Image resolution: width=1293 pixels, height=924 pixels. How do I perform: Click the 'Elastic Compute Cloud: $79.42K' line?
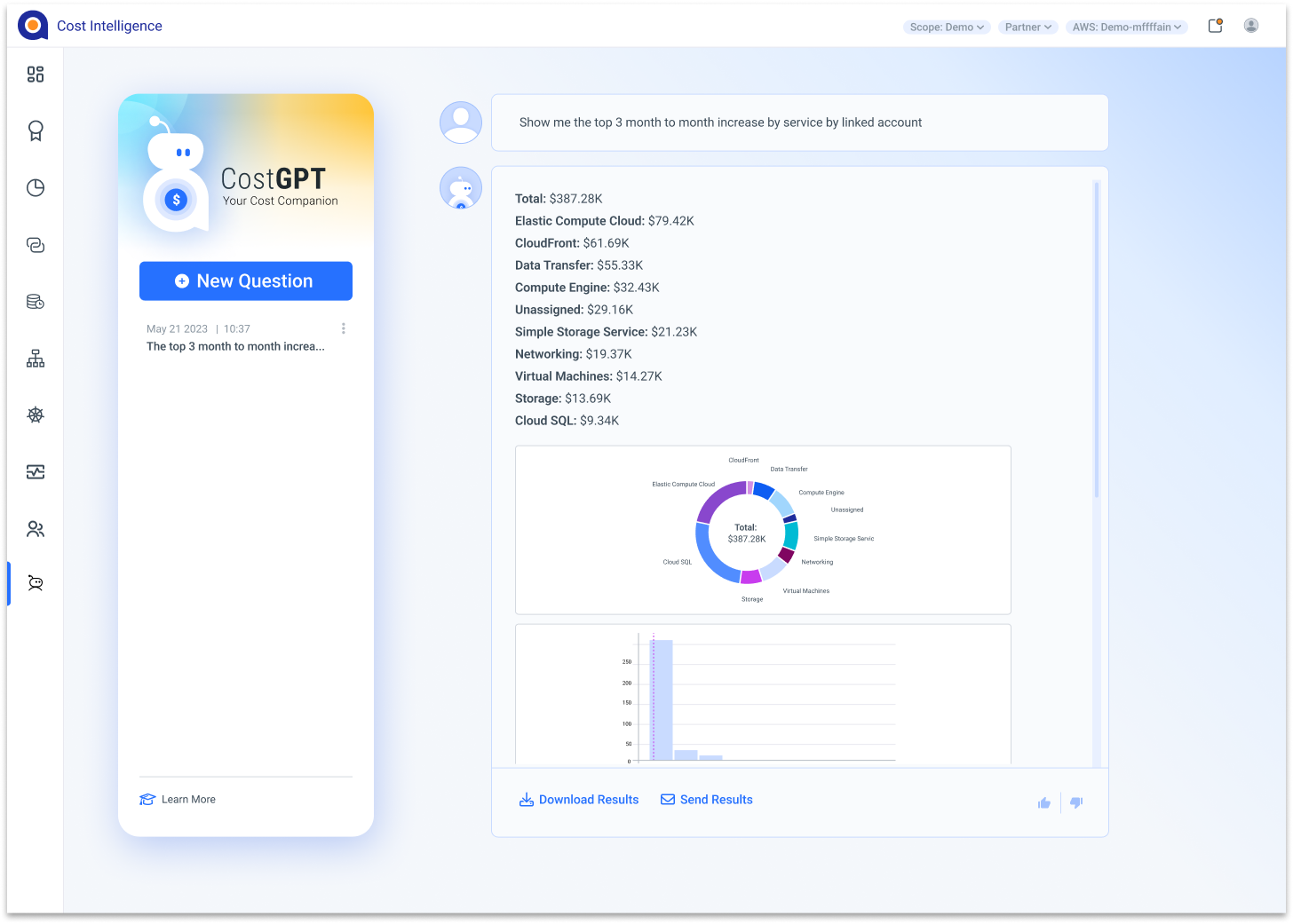605,221
